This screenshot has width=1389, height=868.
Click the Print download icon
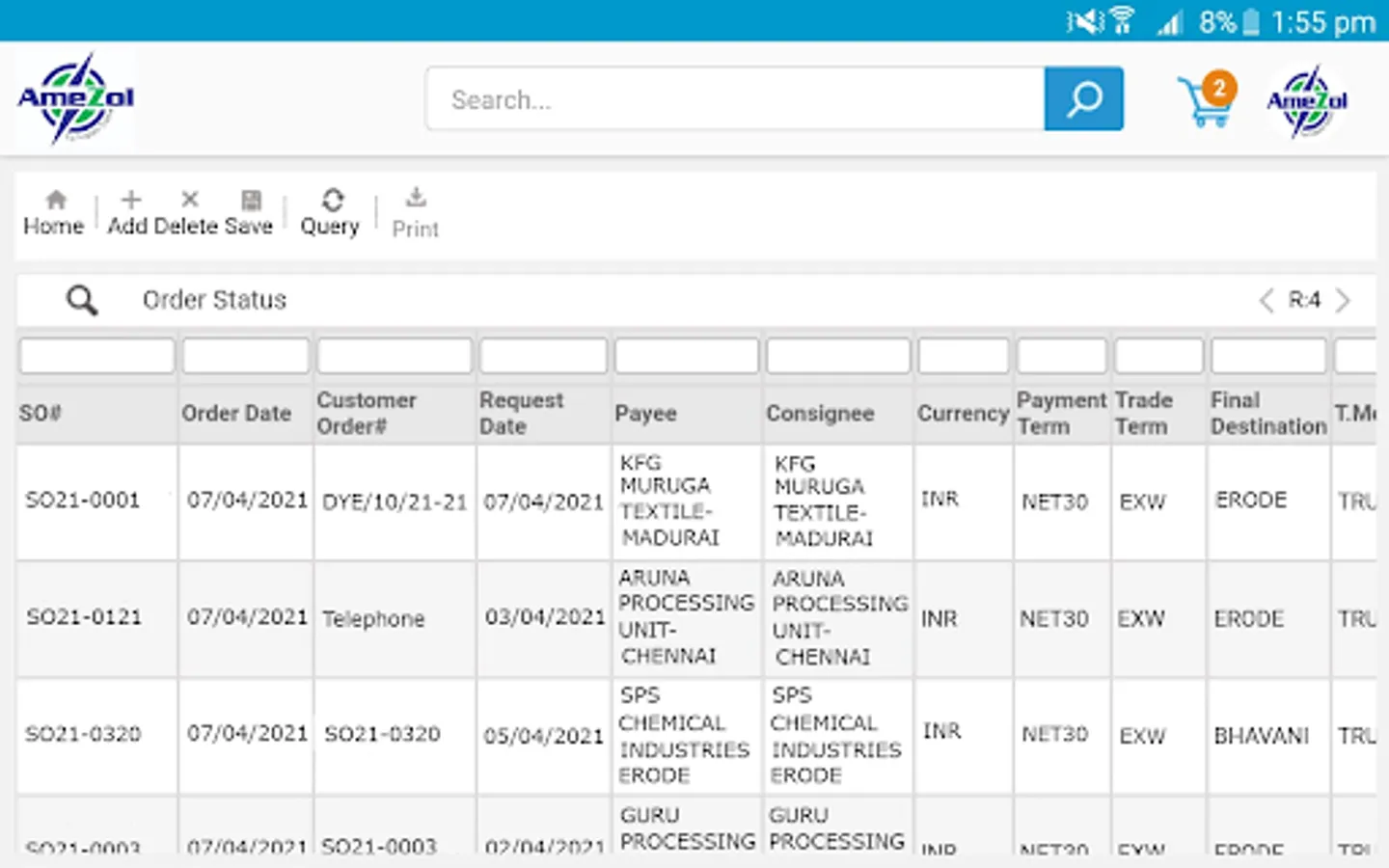416,199
